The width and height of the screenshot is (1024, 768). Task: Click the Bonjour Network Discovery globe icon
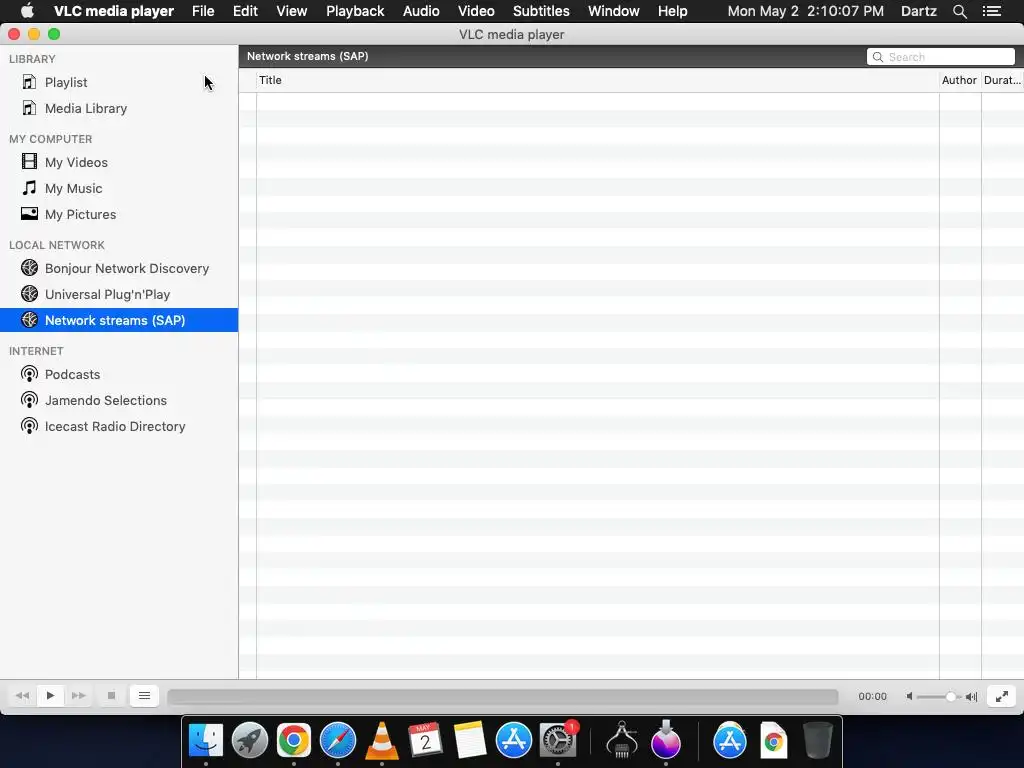(29, 268)
